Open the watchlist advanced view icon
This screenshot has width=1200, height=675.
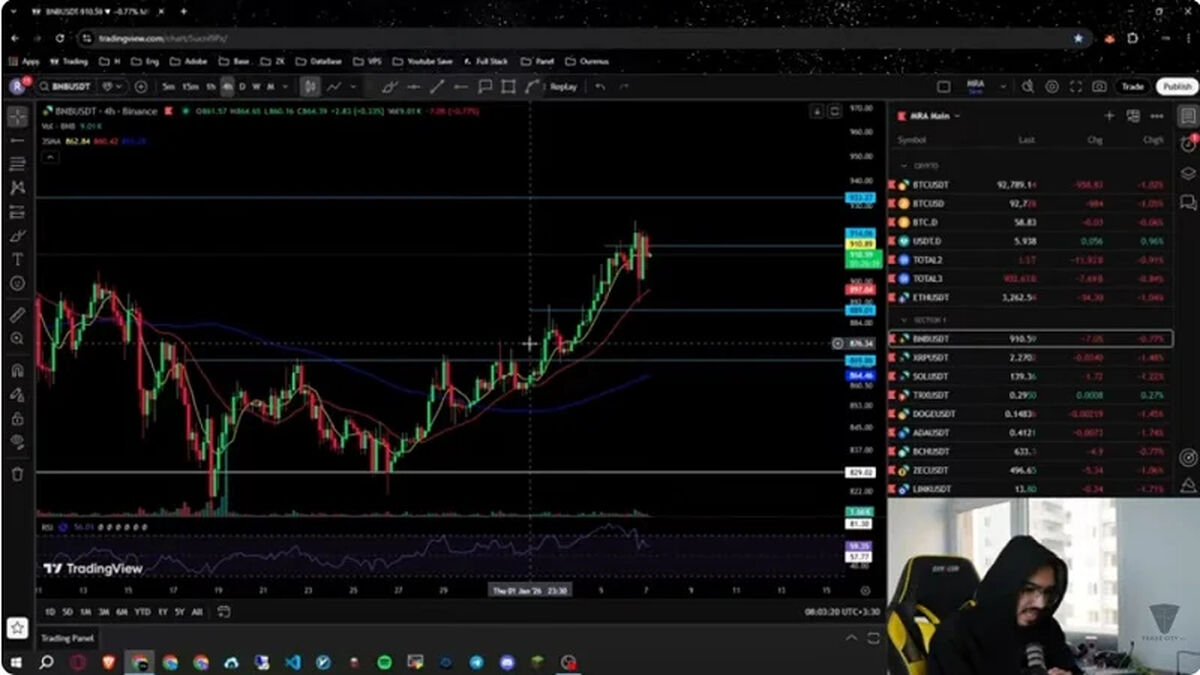pyautogui.click(x=1133, y=116)
